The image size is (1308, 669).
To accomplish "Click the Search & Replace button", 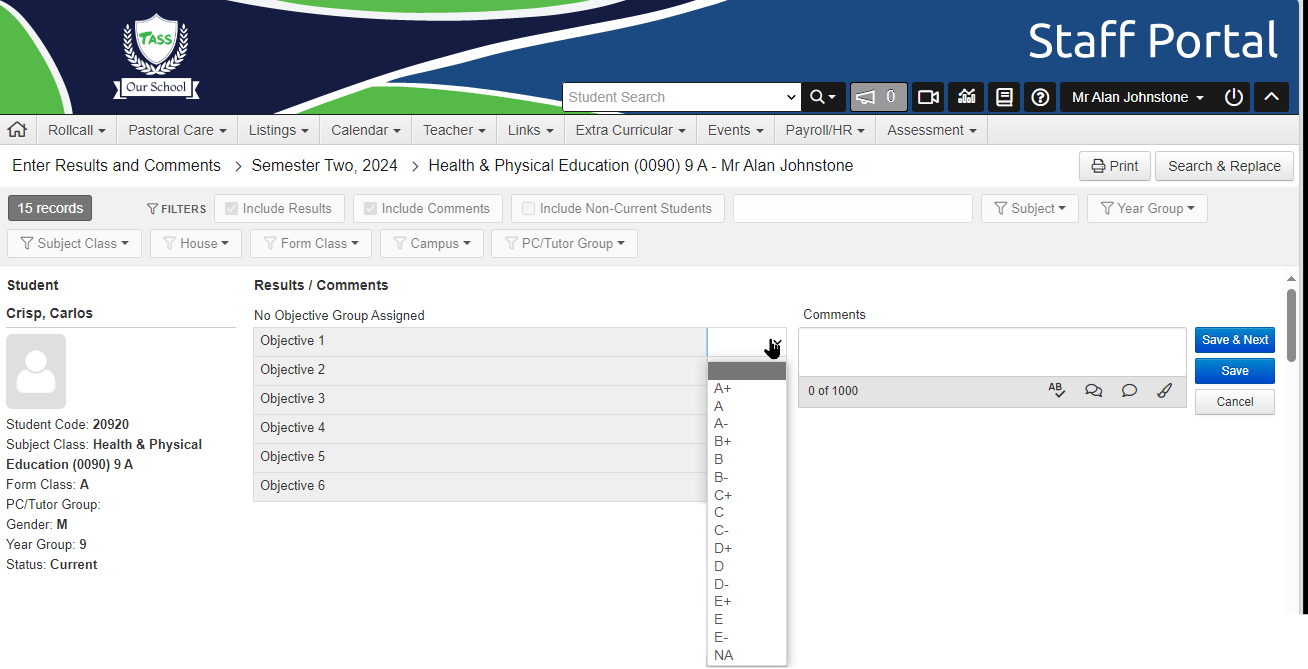I will click(x=1224, y=166).
